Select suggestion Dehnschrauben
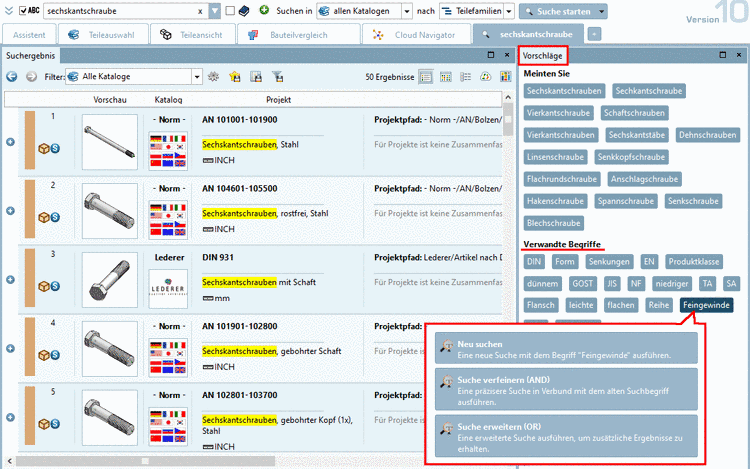750x469 pixels. point(707,135)
